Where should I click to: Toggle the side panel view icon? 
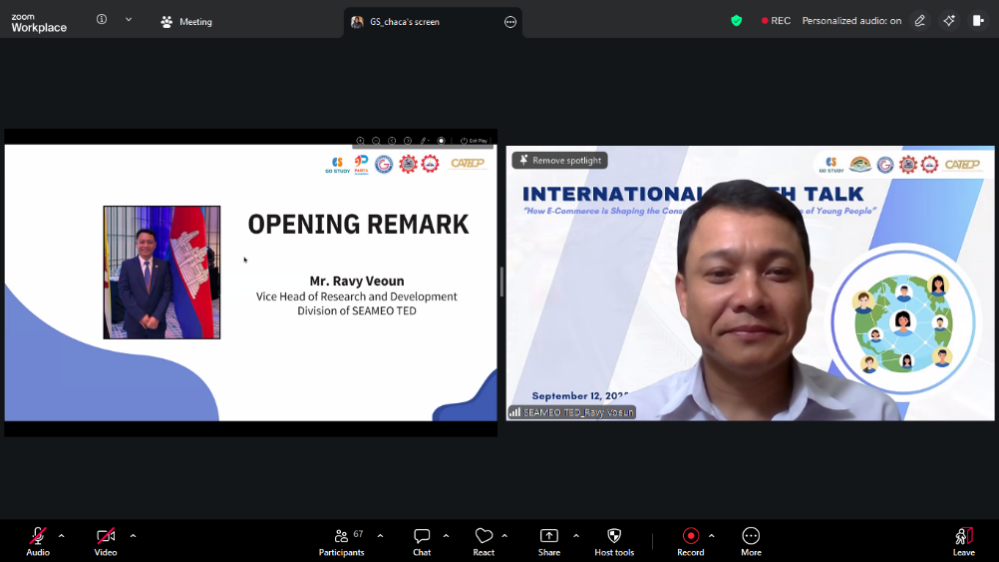(978, 21)
